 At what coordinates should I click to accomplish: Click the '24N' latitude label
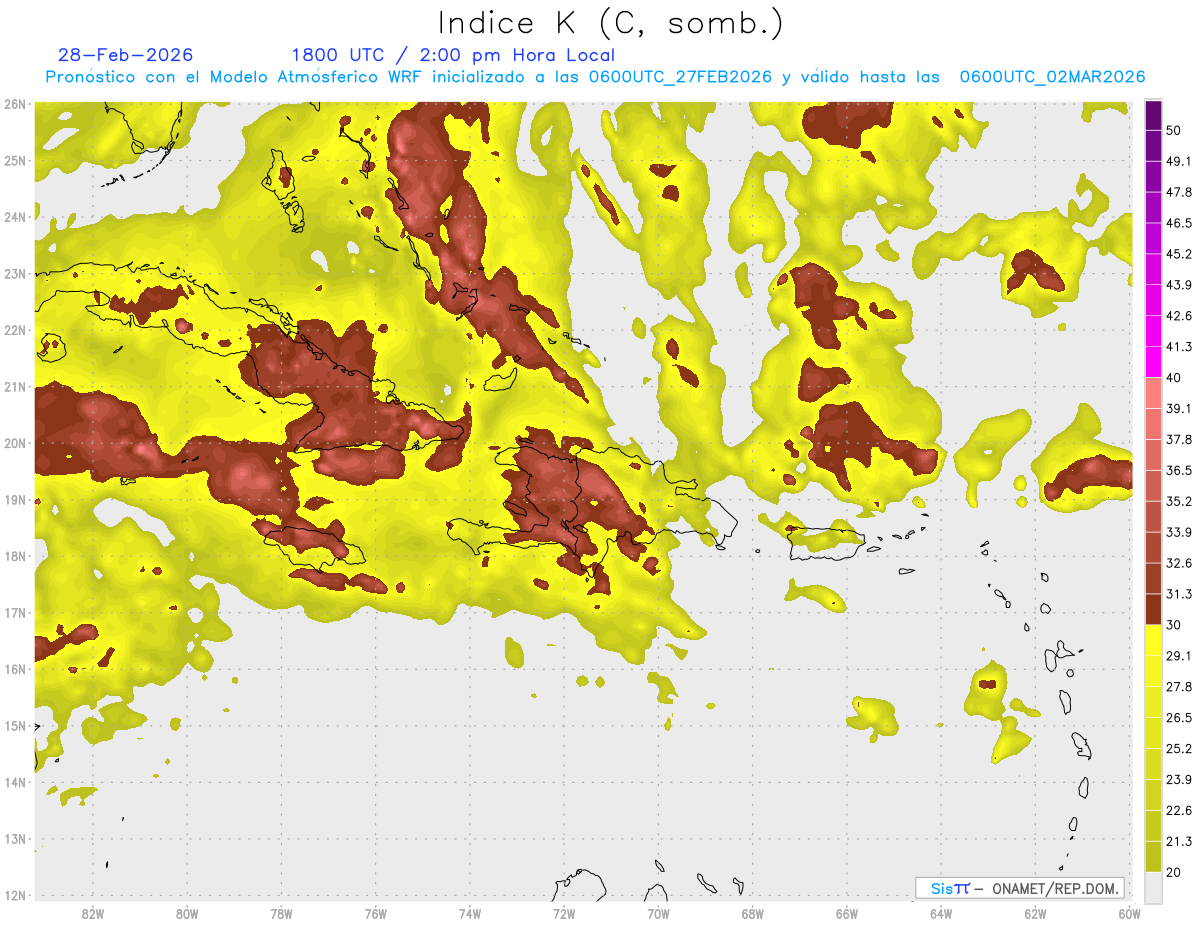coord(15,217)
